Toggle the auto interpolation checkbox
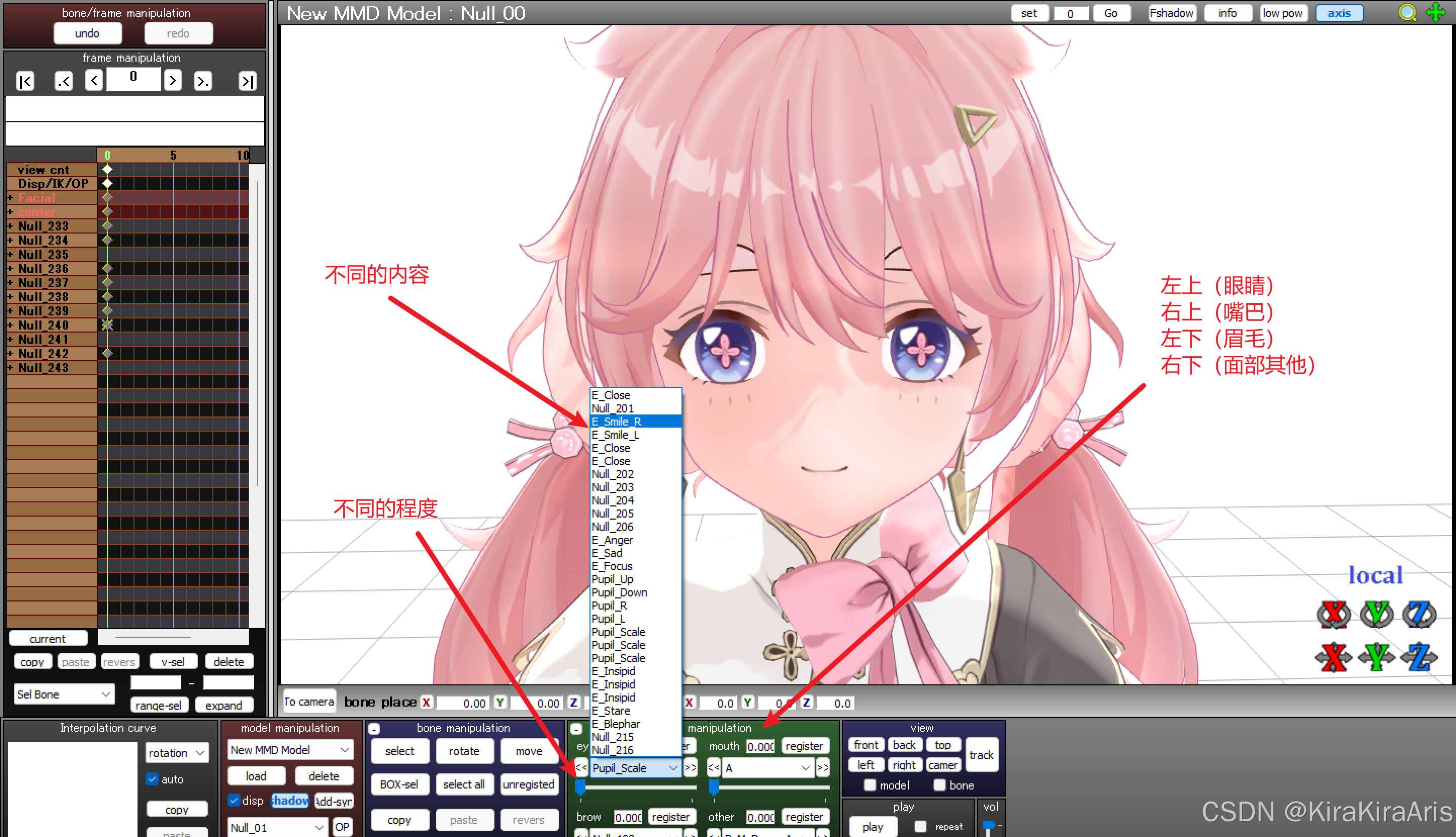 point(152,779)
